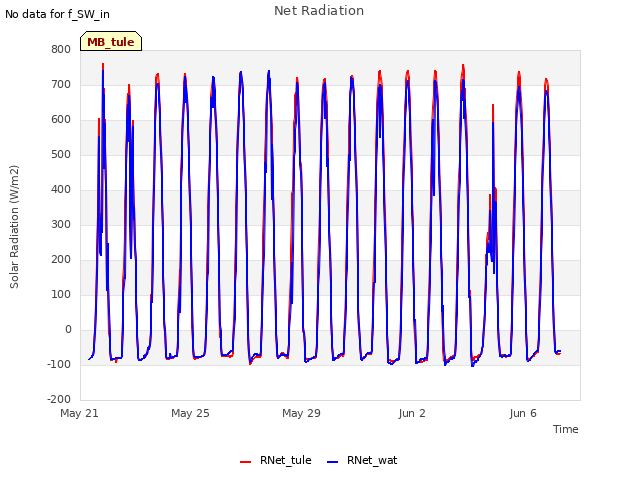The width and height of the screenshot is (640, 480).
Task: Click the 0 y-axis tick label
Action: [68, 329]
